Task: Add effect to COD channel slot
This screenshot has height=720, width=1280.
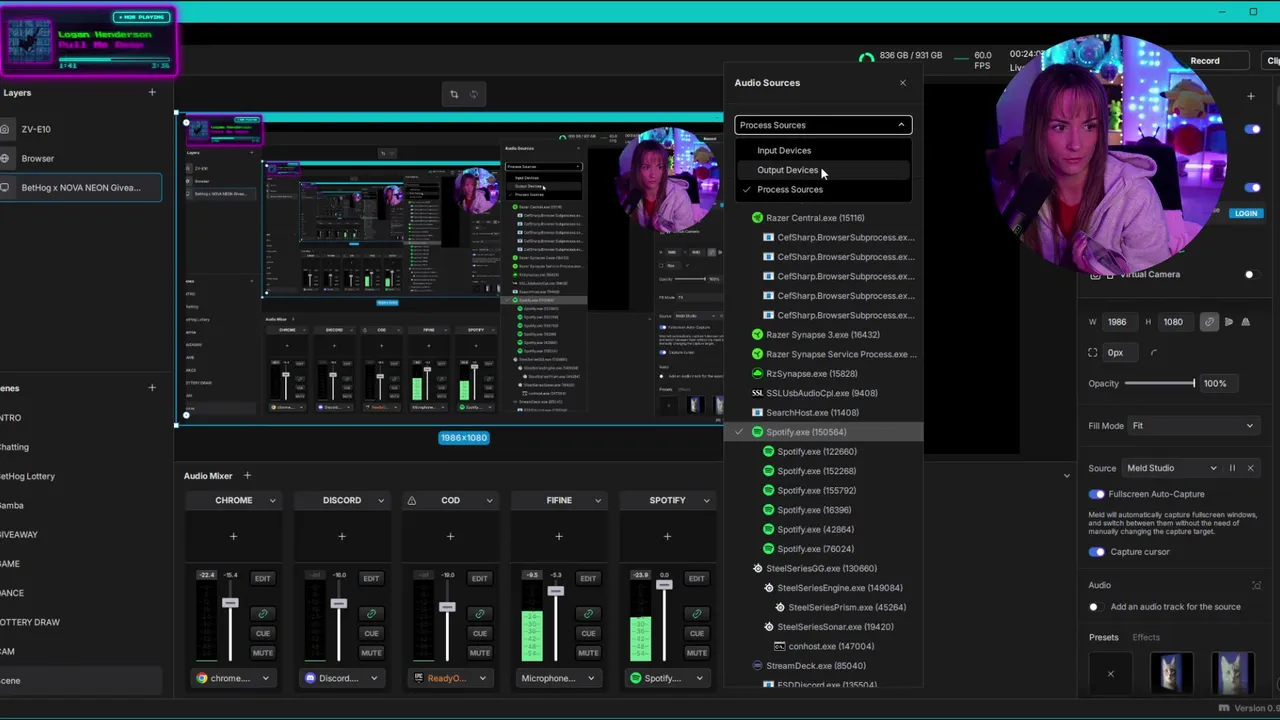Action: (x=450, y=537)
